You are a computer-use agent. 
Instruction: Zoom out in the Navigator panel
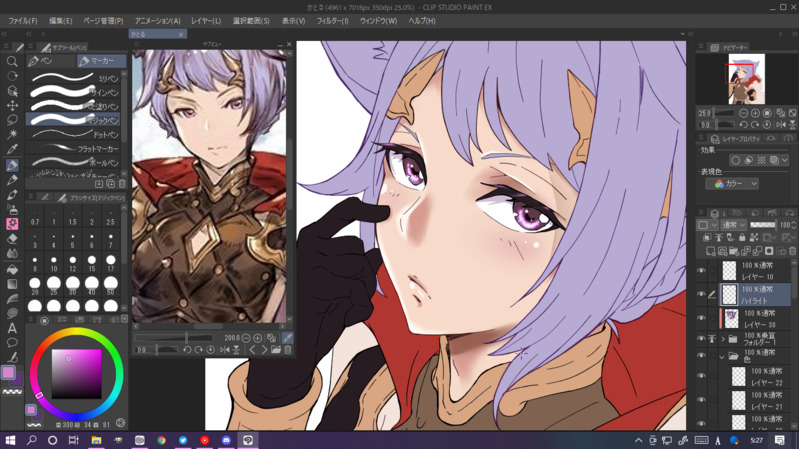coord(743,113)
